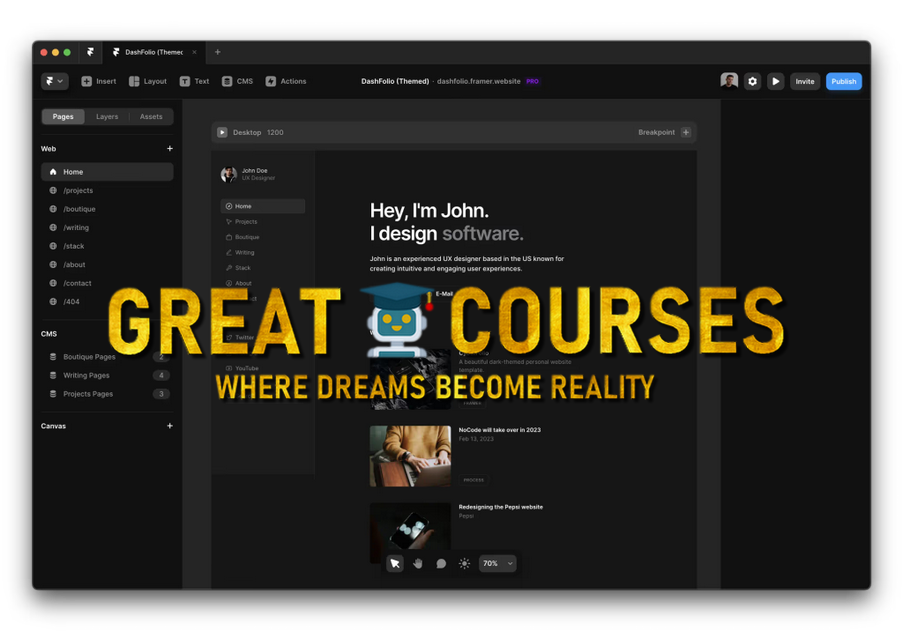This screenshot has width=903, height=639.
Task: Select the DashFolio (Themed) window tab
Action: (153, 52)
